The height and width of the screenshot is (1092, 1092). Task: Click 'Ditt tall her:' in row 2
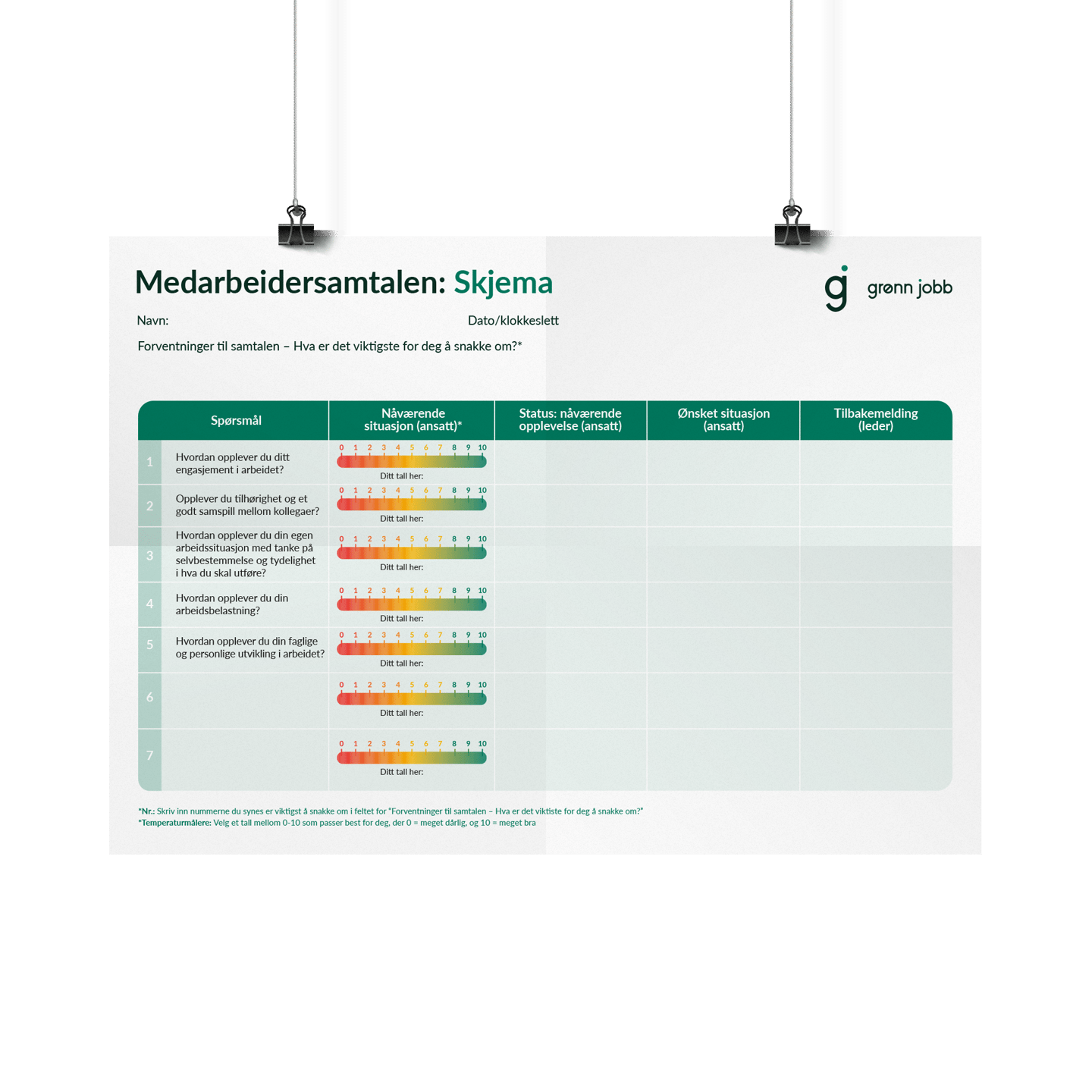tap(401, 519)
